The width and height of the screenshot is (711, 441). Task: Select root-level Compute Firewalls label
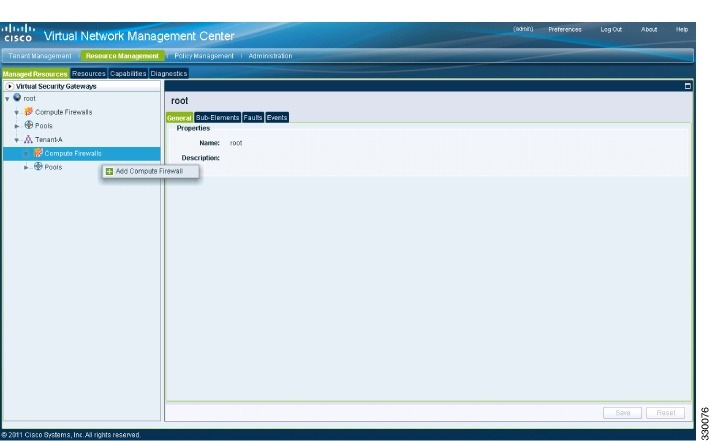pos(63,112)
